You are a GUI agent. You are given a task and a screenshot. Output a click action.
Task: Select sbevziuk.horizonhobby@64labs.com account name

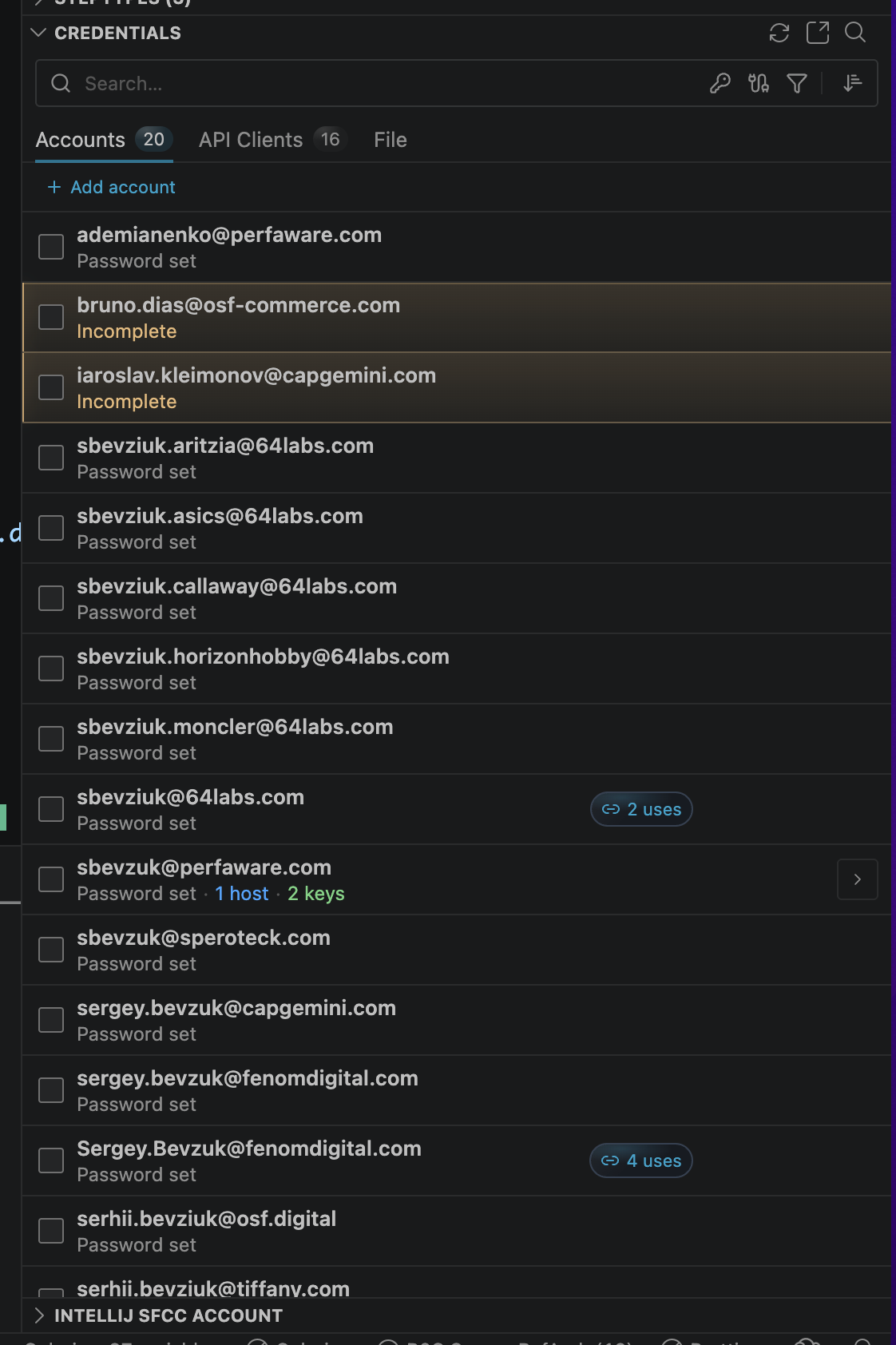click(x=263, y=657)
